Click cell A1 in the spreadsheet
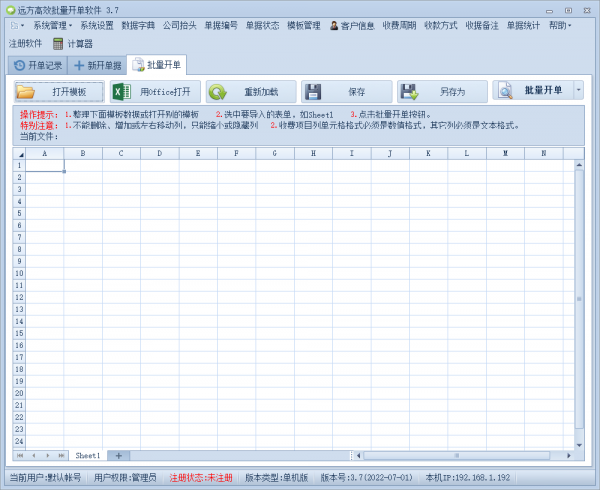 [x=45, y=165]
